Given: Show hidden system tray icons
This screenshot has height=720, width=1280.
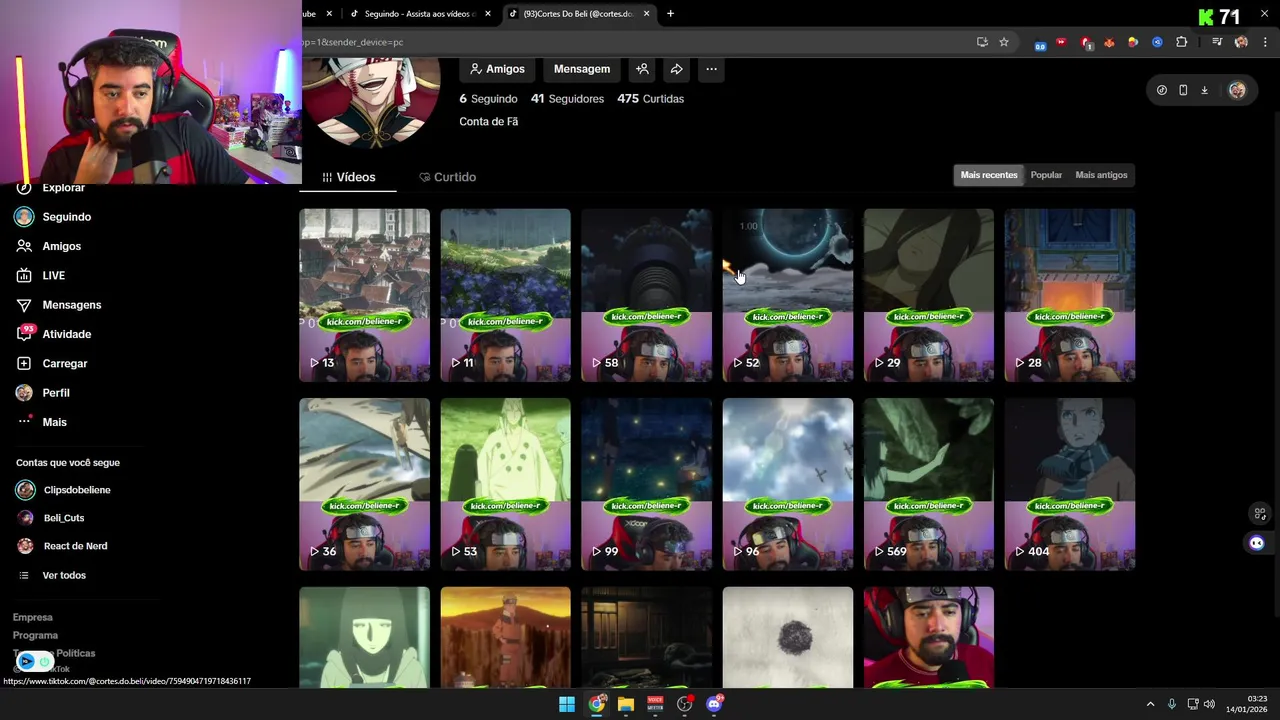Looking at the screenshot, I should 1150,704.
